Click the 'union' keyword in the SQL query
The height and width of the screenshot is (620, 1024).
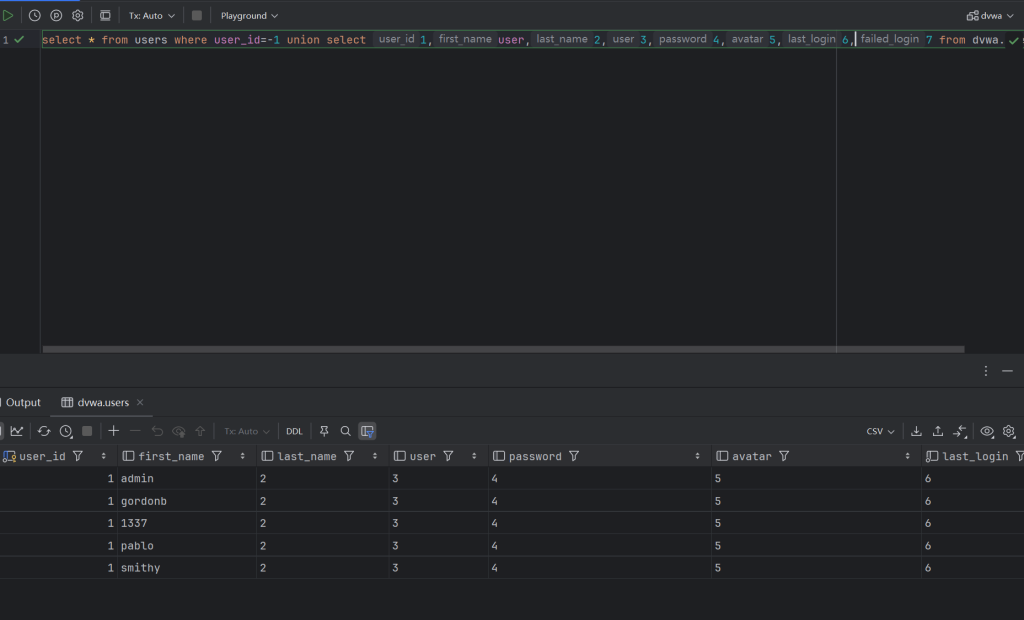click(x=303, y=40)
